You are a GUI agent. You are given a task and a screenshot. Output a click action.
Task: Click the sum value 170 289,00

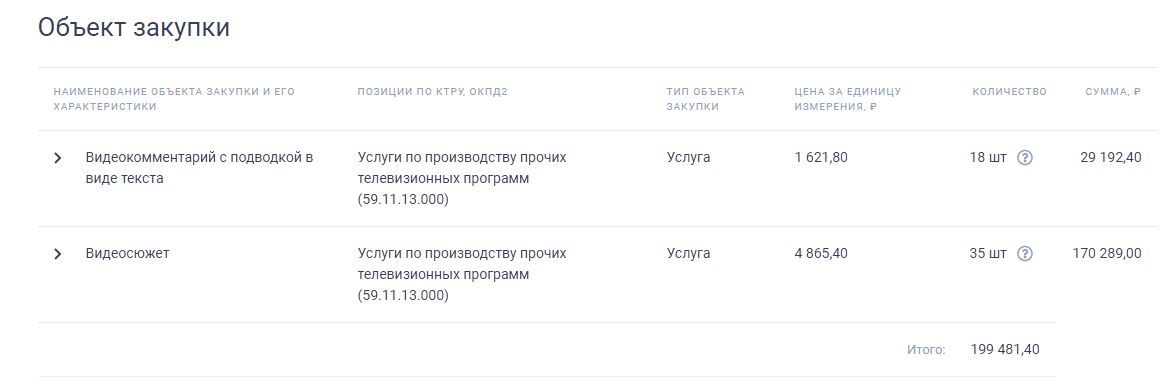tap(1107, 253)
